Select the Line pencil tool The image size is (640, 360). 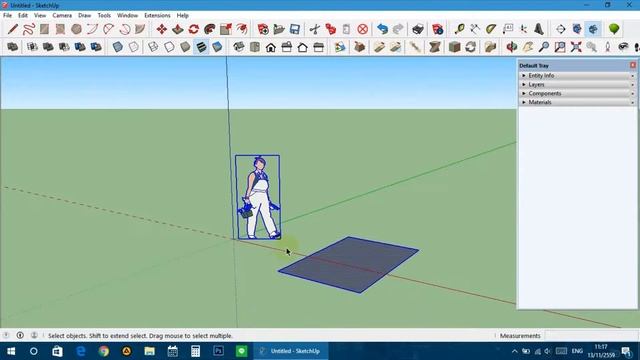[x=13, y=29]
